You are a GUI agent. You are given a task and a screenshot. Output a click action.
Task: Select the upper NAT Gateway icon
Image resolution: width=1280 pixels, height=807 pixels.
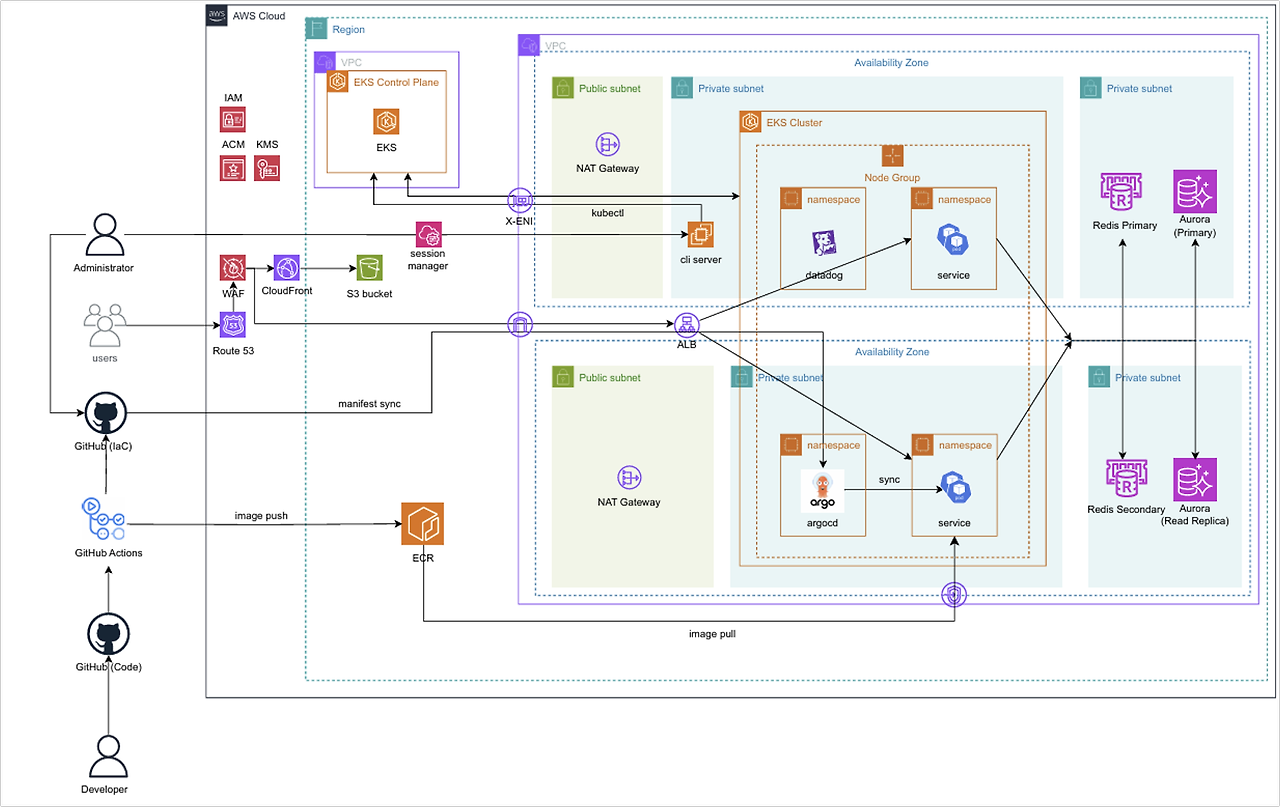(x=608, y=144)
